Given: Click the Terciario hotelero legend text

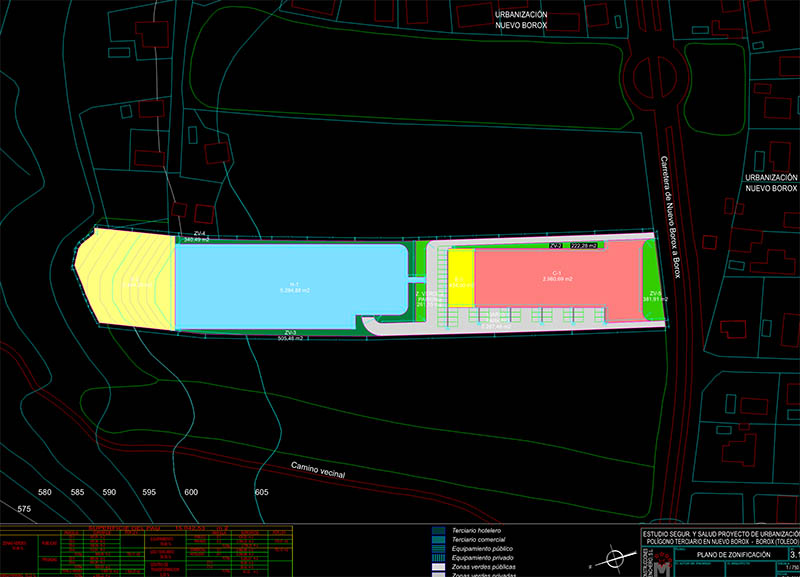Looking at the screenshot, I should click(476, 531).
